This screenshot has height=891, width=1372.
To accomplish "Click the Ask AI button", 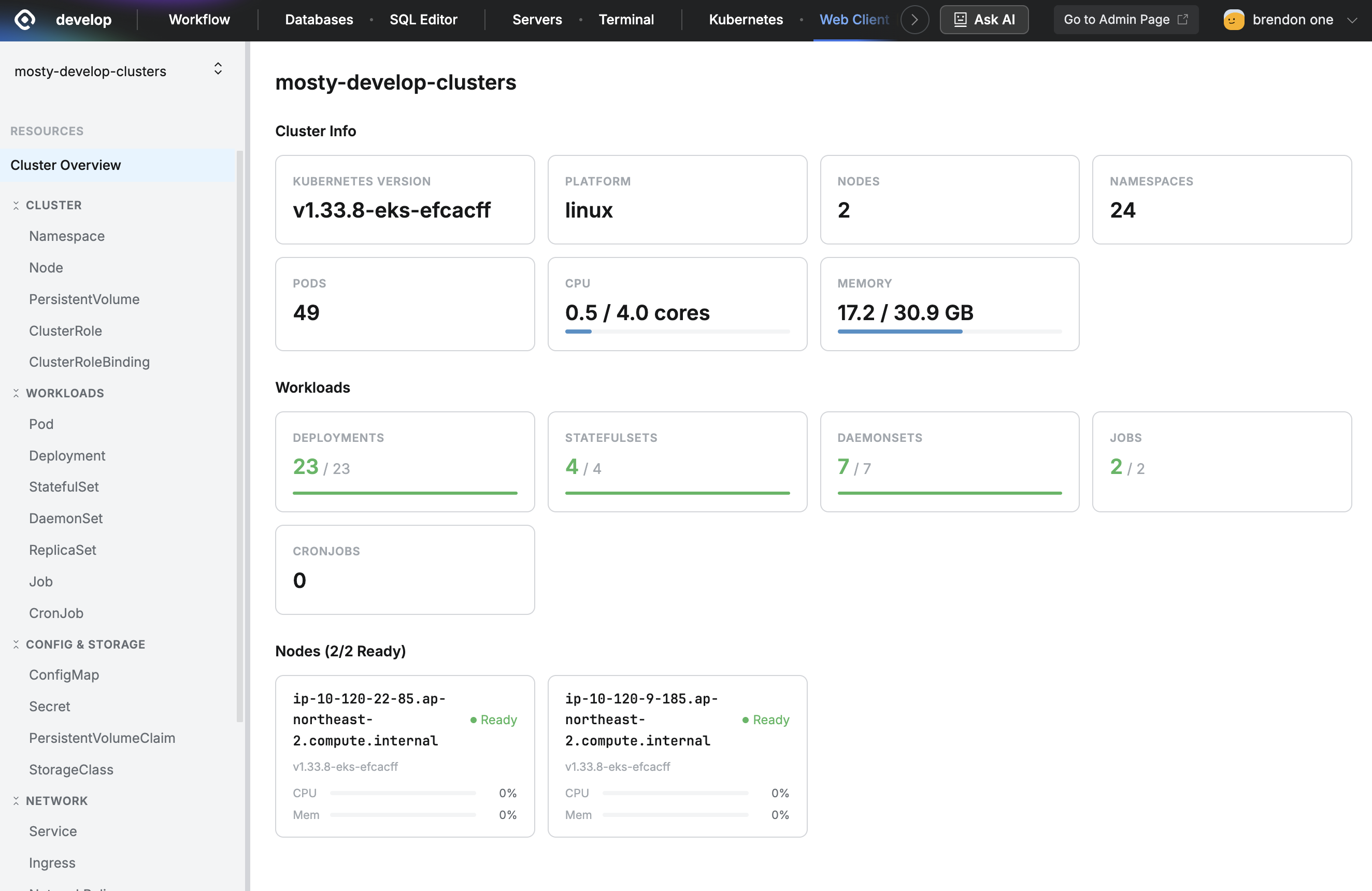I will point(984,20).
